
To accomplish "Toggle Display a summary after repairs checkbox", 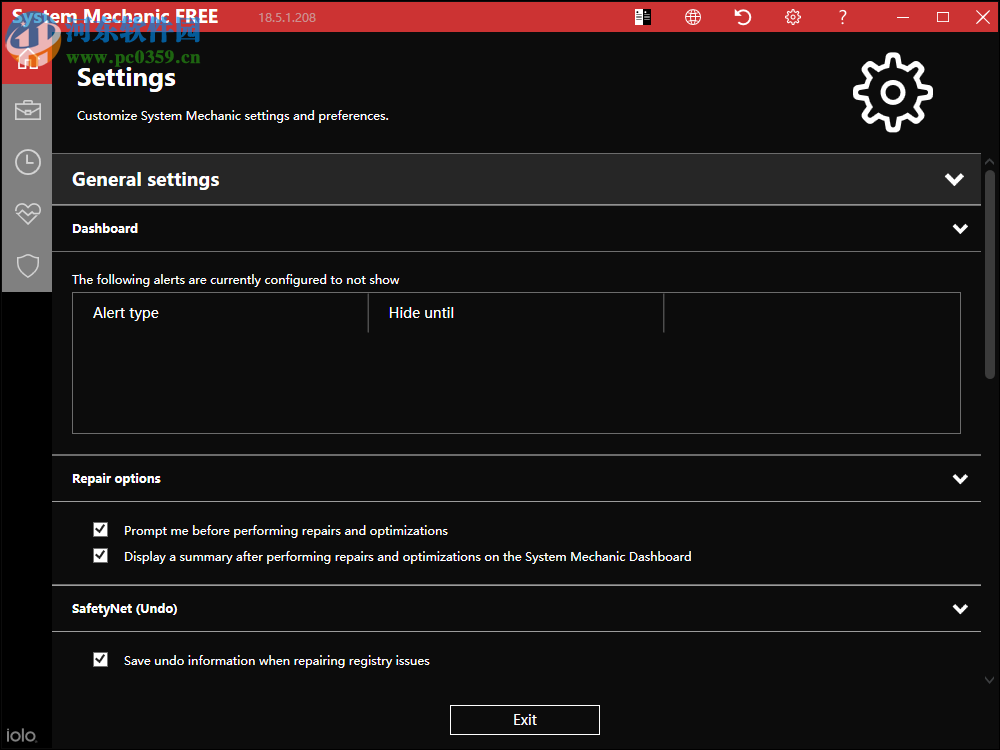I will pos(101,556).
